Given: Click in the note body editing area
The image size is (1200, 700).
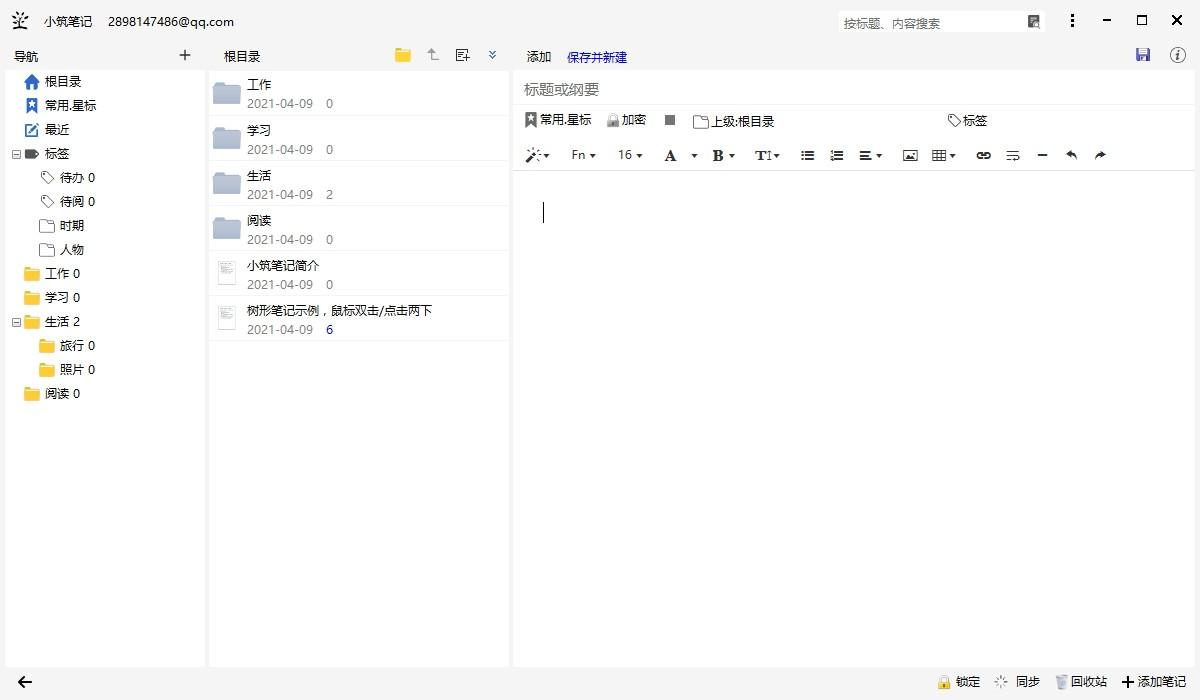Looking at the screenshot, I should coord(853,418).
